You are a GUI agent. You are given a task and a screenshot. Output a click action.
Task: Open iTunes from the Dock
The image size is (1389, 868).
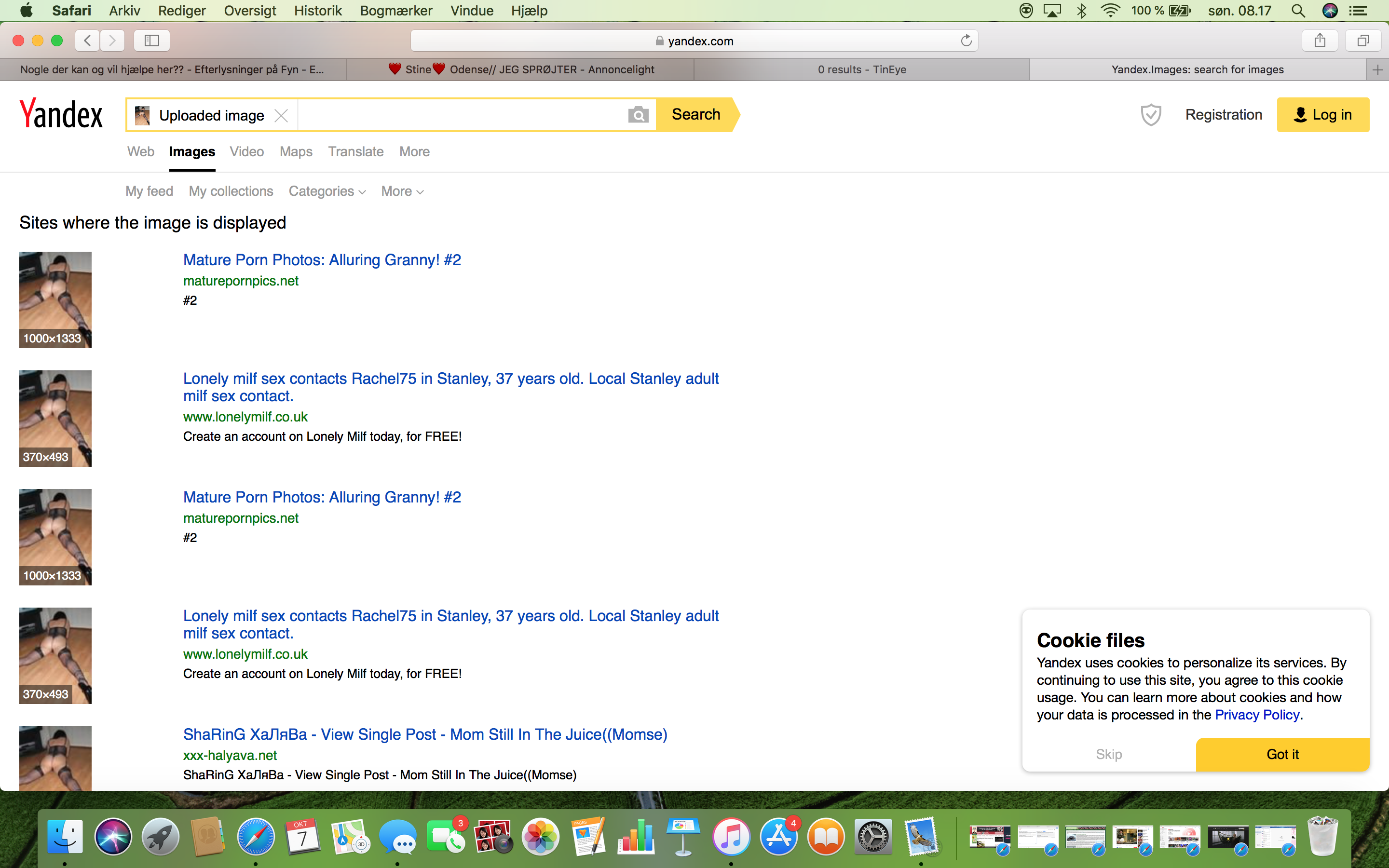(731, 837)
